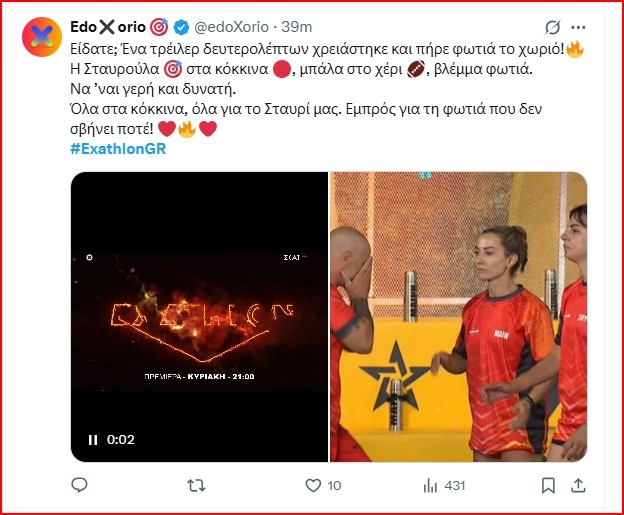This screenshot has height=515, width=624.
Task: Like the tweet with the heart icon
Action: [313, 486]
